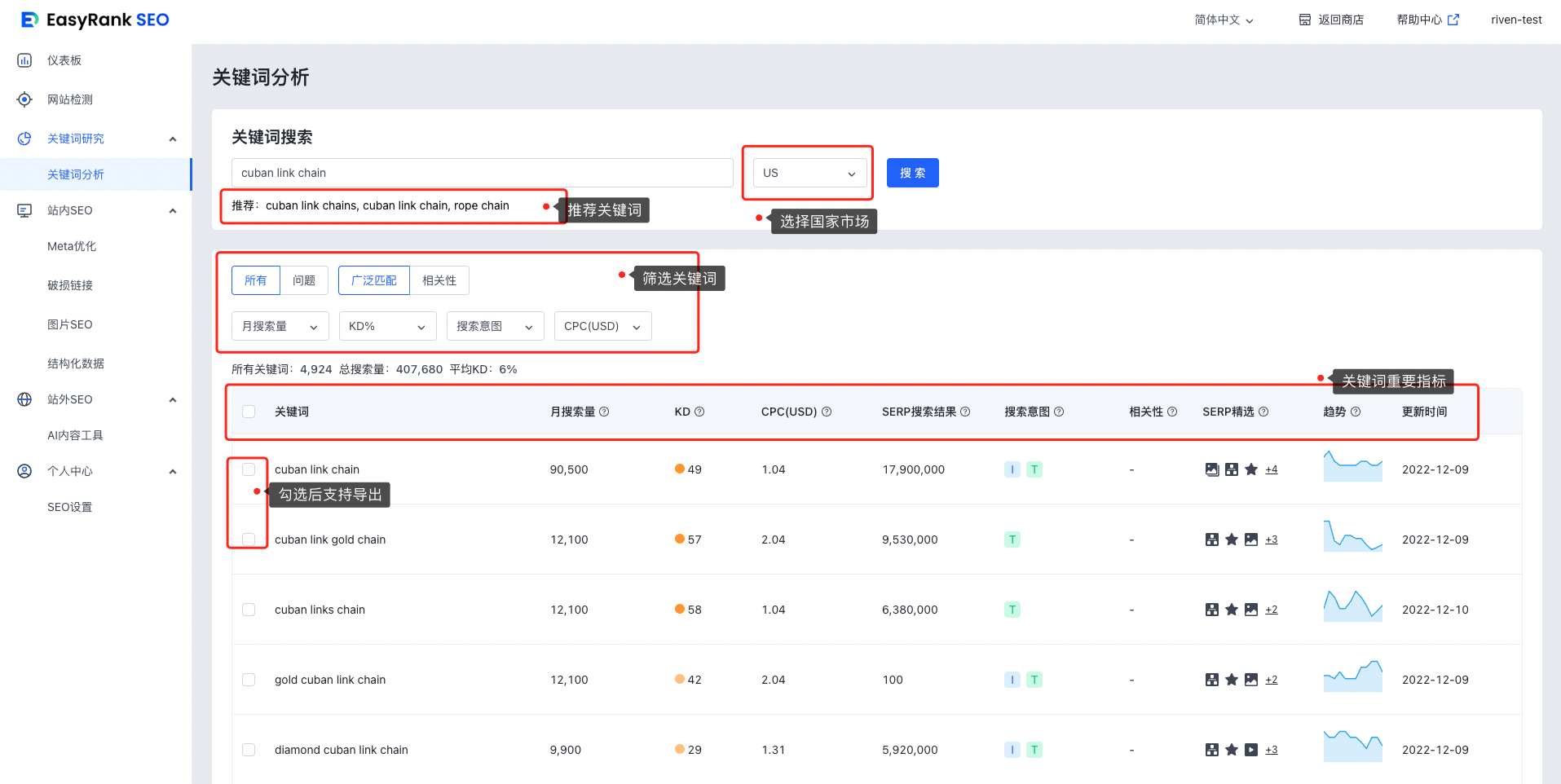Image resolution: width=1561 pixels, height=784 pixels.
Task: Click the 关键词研究 pie chart icon
Action: [24, 139]
